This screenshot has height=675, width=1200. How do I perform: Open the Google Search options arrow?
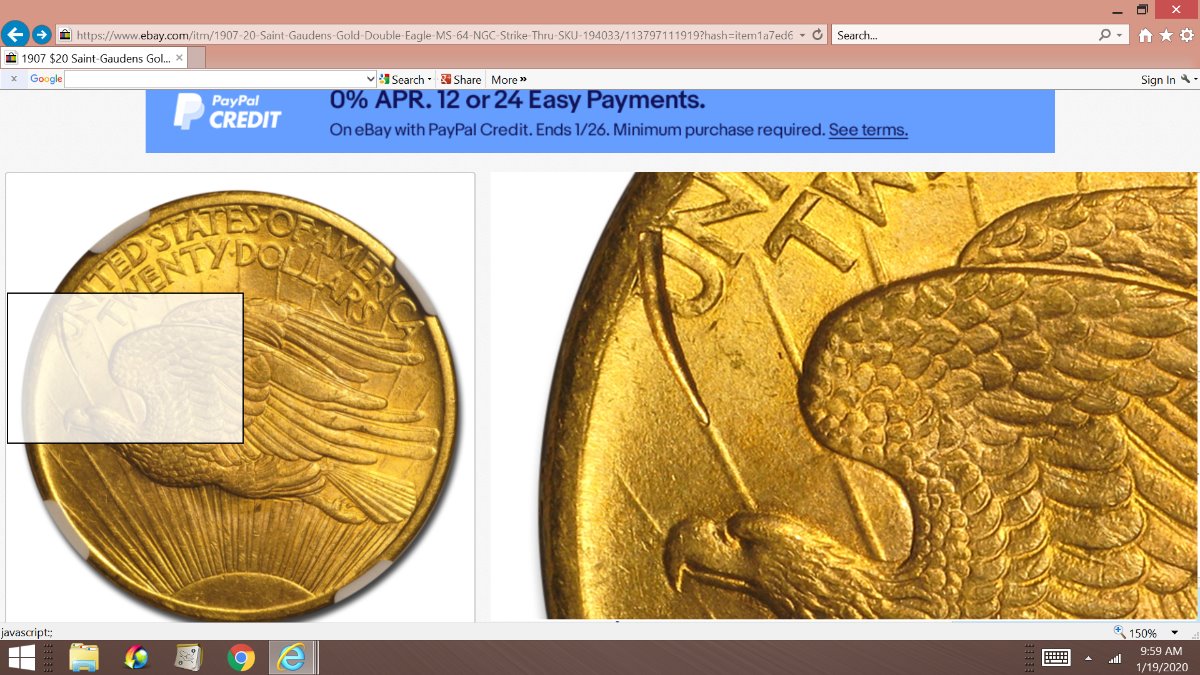point(430,79)
